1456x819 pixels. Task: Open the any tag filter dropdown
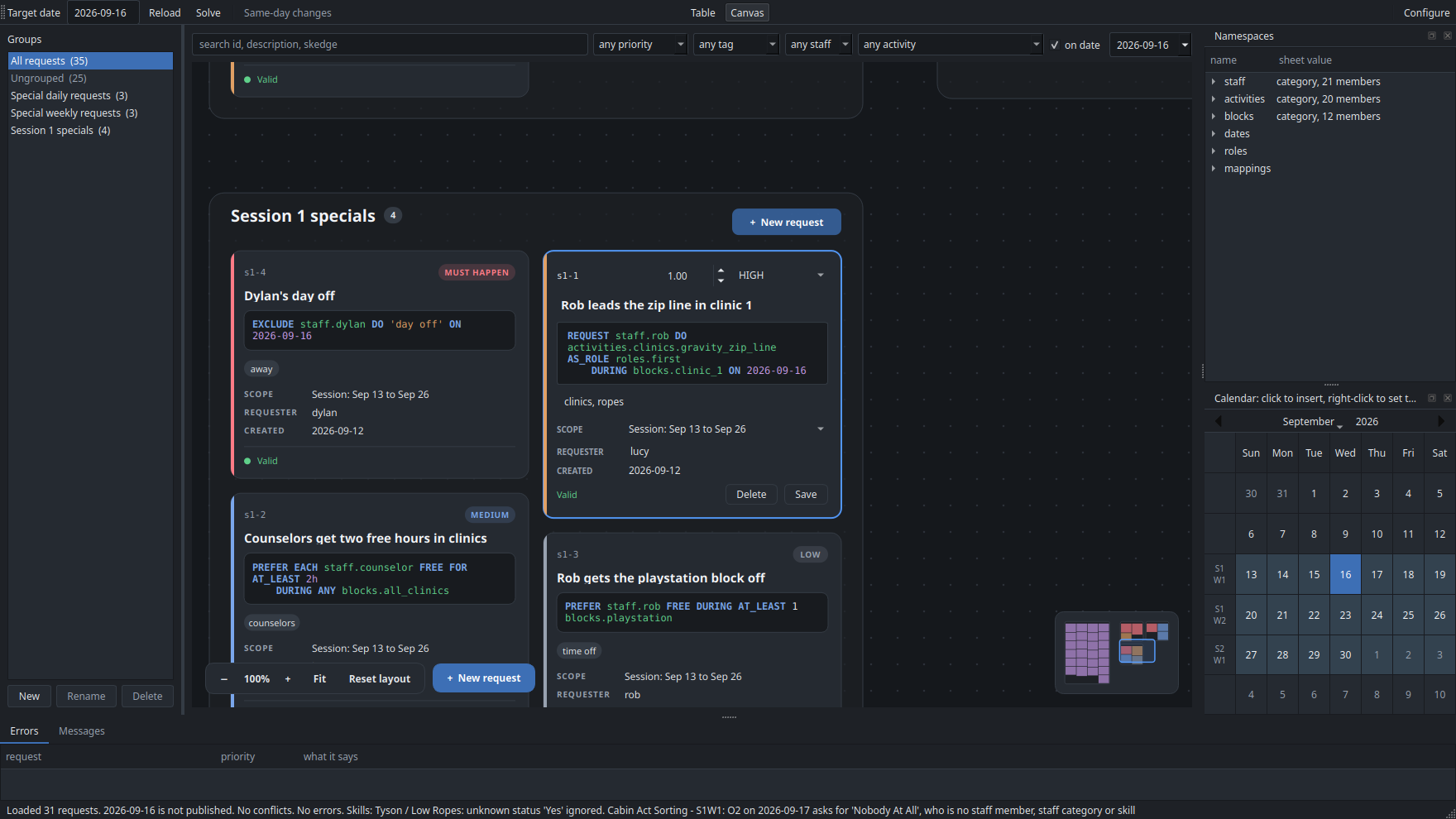coord(736,45)
